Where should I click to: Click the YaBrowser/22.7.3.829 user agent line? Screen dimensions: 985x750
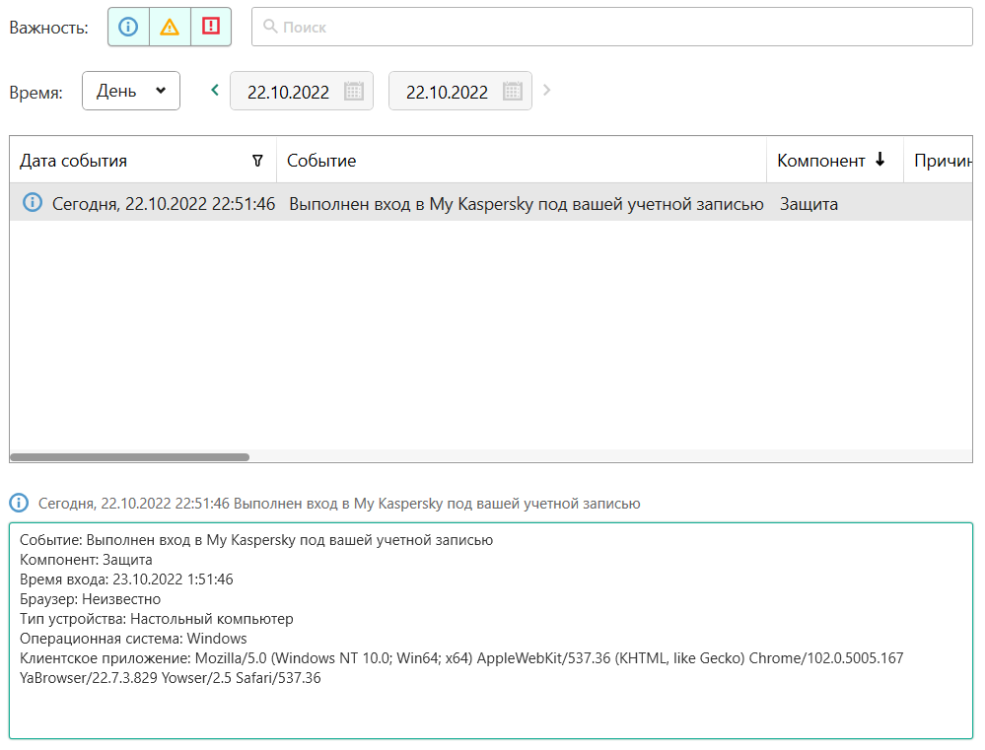click(x=170, y=678)
